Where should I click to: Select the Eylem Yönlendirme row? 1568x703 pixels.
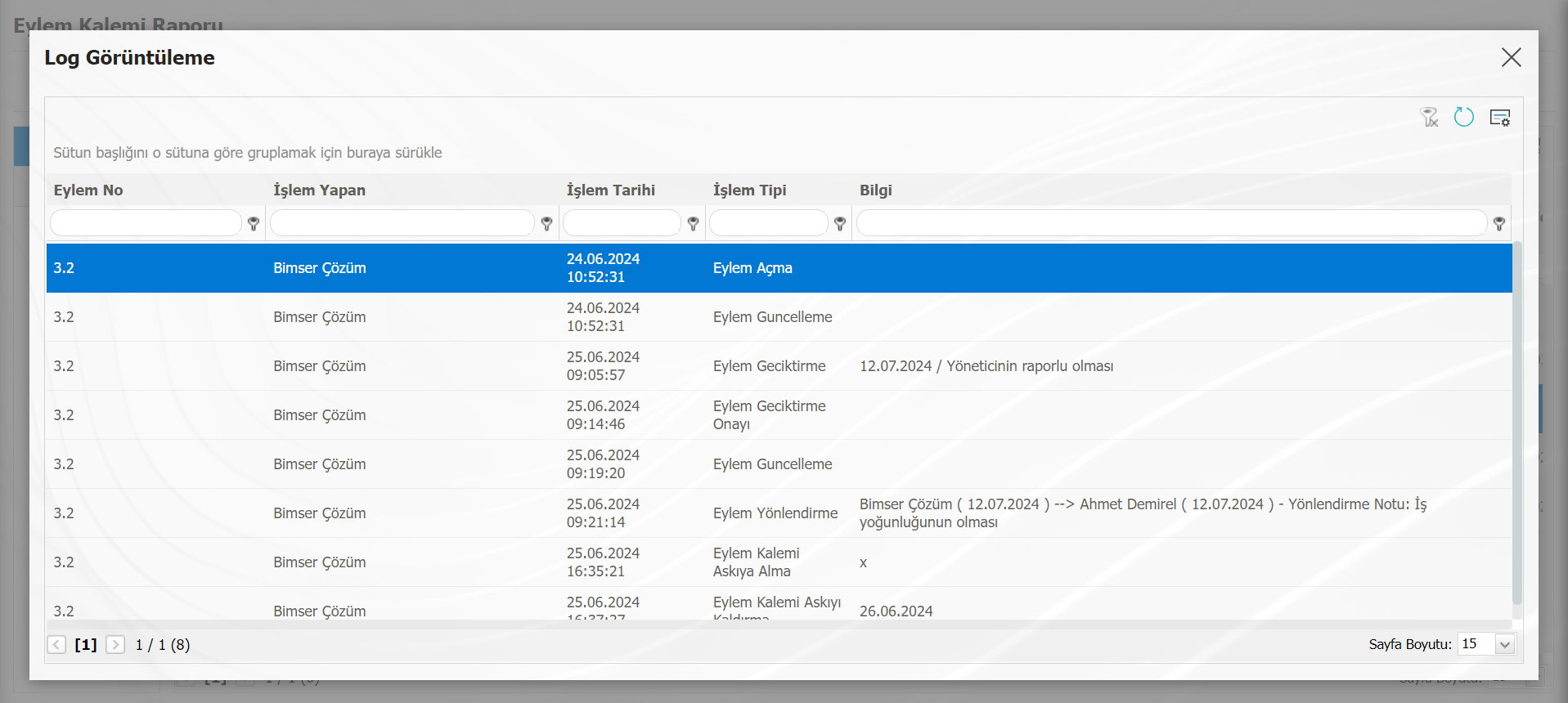tap(779, 513)
